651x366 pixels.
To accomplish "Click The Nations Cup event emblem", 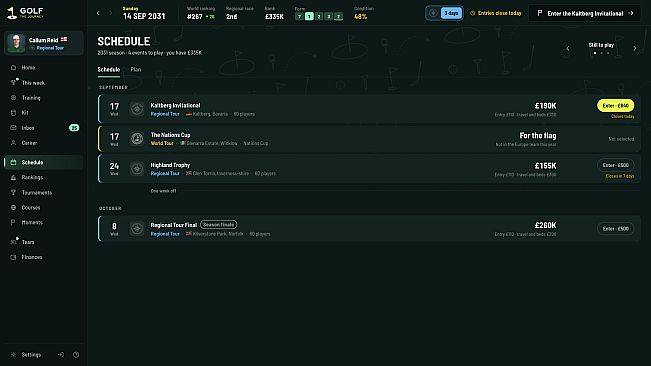I will [137, 139].
